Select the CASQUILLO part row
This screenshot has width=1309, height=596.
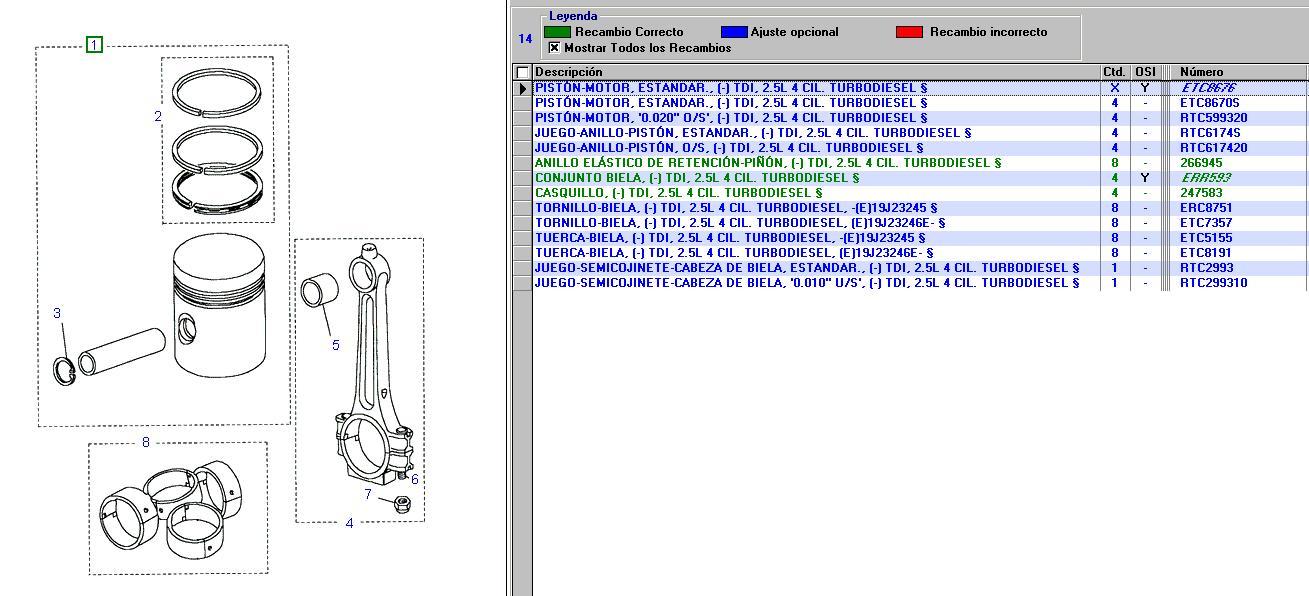(x=678, y=193)
